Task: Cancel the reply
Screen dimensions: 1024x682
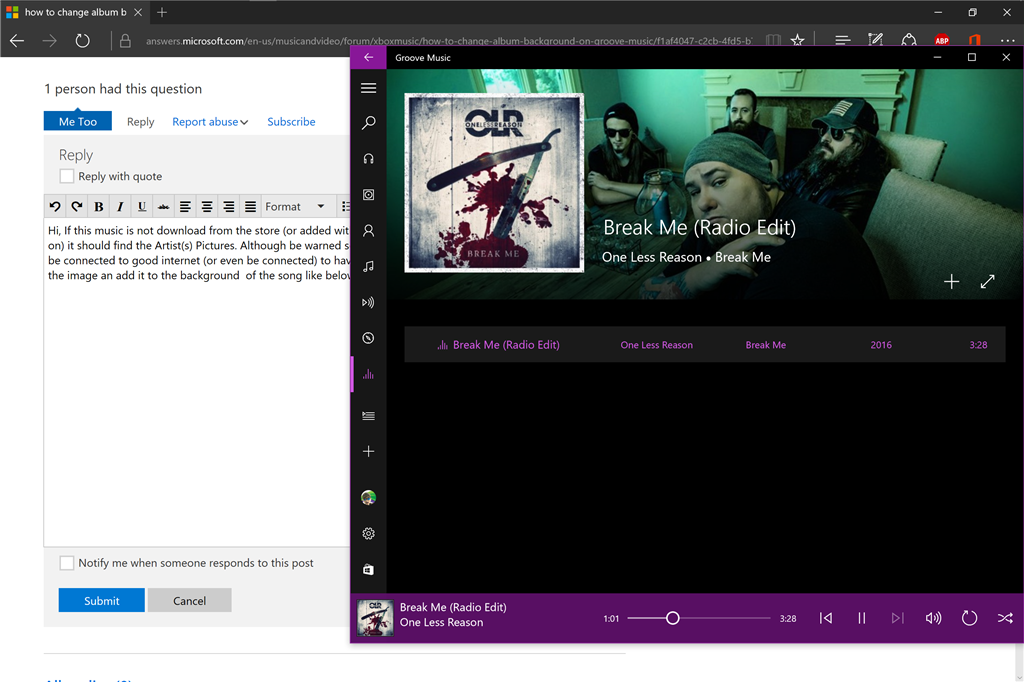Action: pos(189,600)
